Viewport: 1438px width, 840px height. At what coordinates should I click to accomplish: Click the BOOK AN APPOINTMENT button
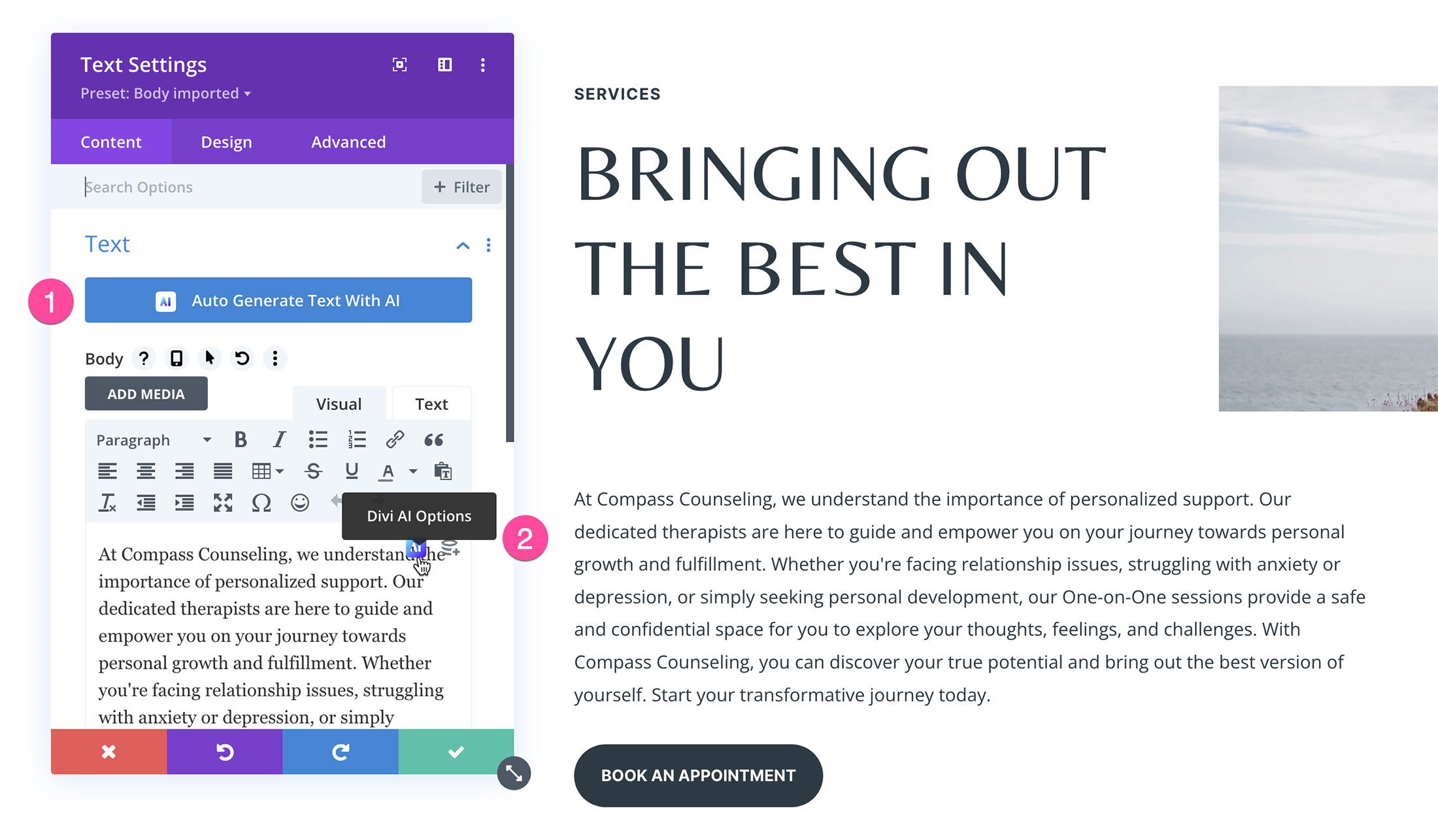tap(698, 776)
